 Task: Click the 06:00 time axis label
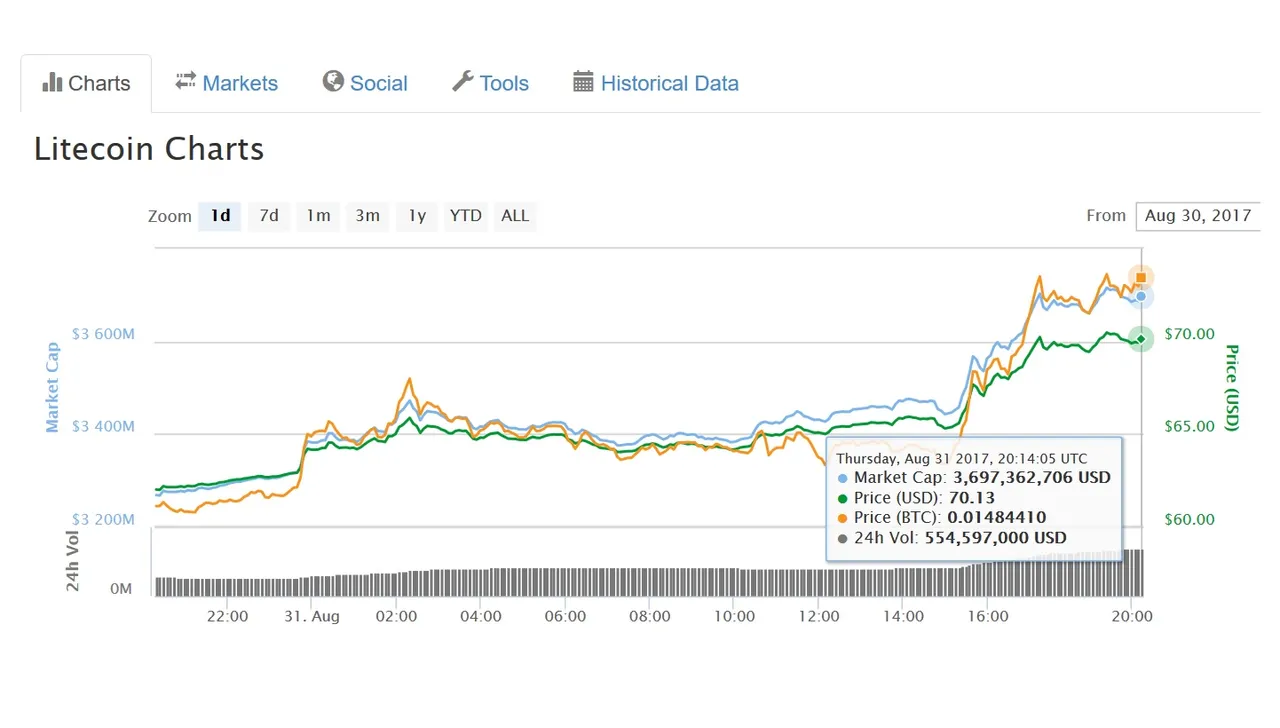click(565, 616)
